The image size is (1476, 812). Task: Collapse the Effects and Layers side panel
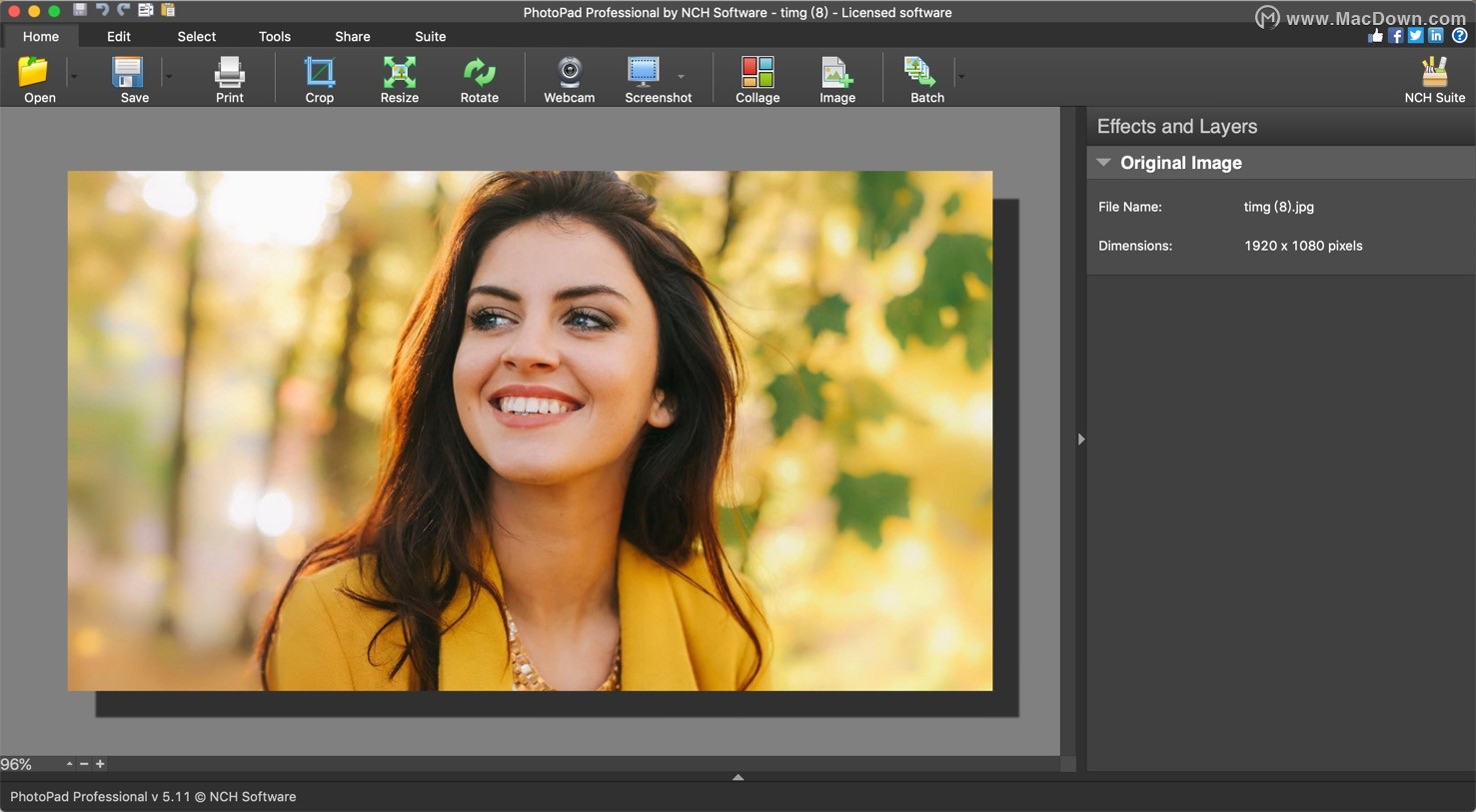[1081, 439]
